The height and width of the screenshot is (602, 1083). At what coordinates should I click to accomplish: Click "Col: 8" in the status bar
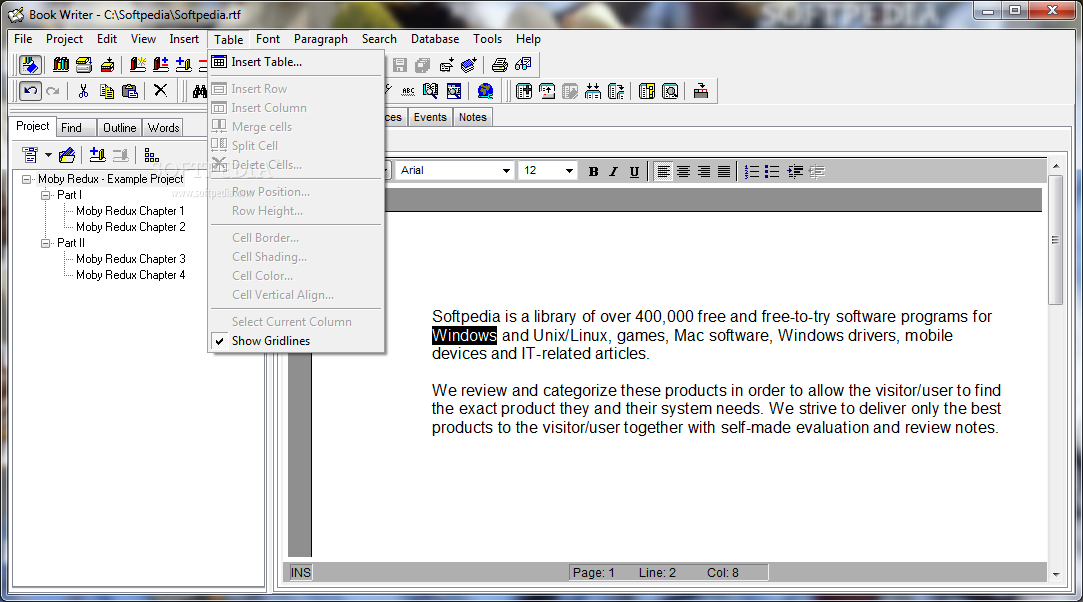pyautogui.click(x=722, y=572)
